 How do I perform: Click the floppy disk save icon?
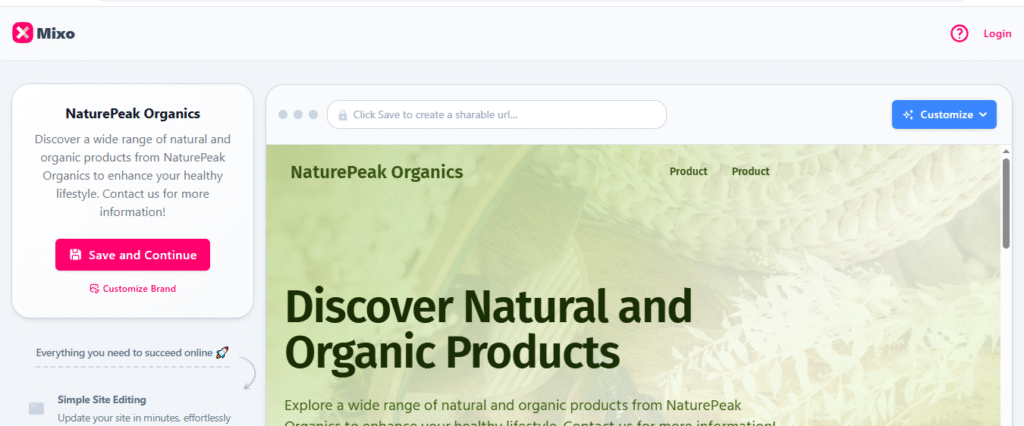(x=75, y=255)
